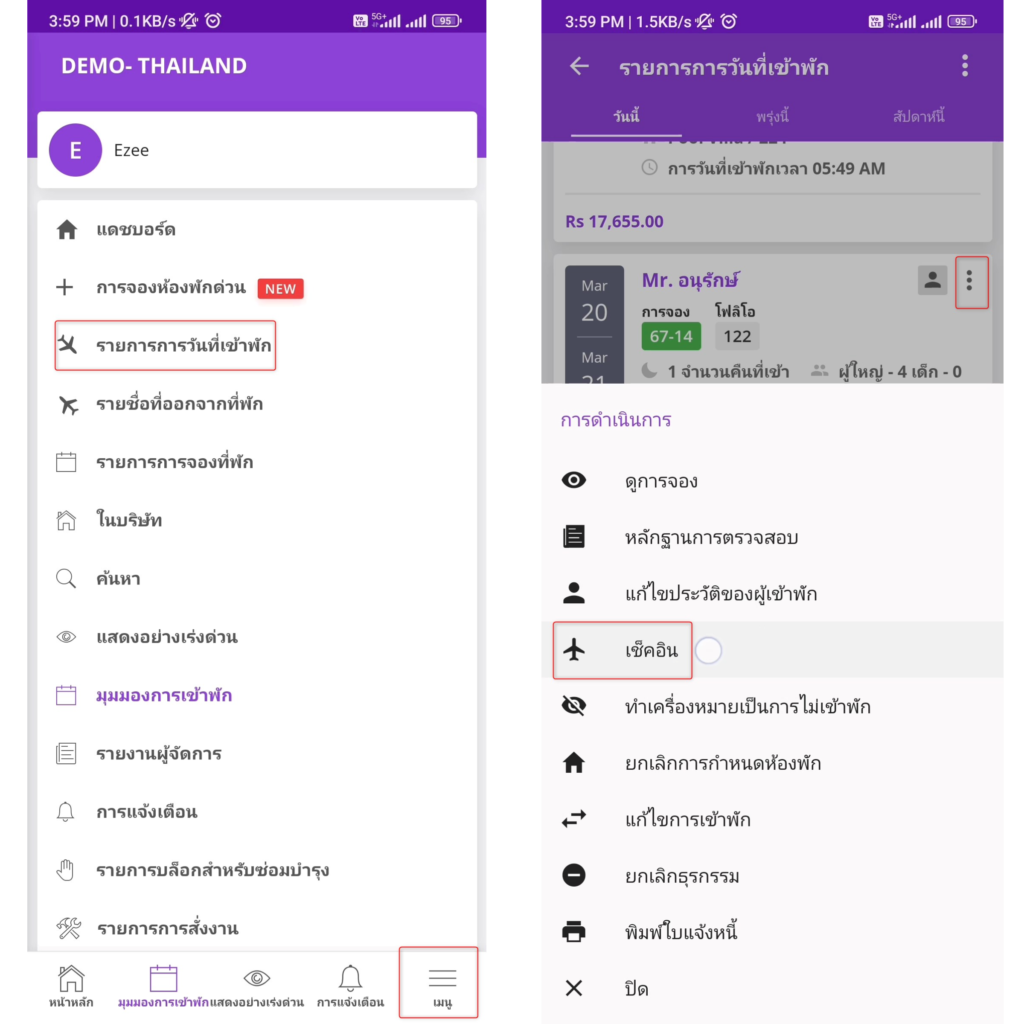Open การแจ้งเตือน bell in side menu

(x=65, y=812)
